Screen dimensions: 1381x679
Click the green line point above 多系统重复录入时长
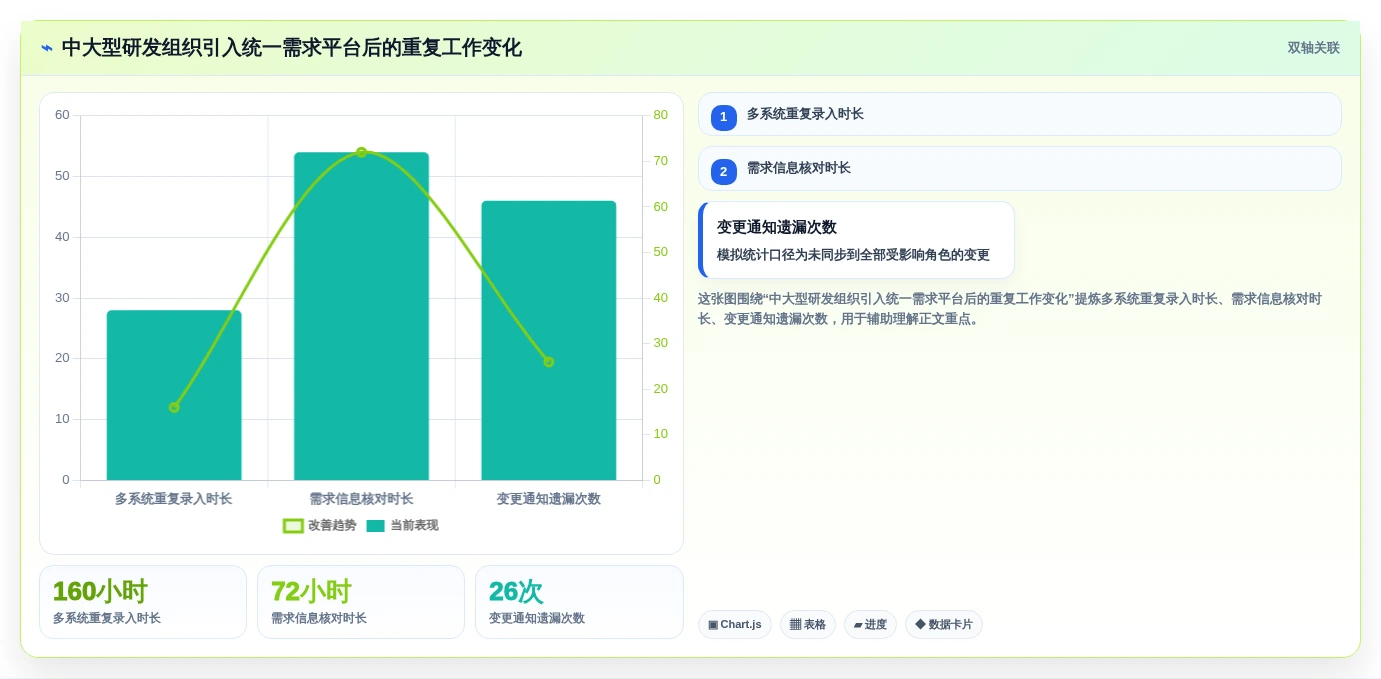click(x=174, y=407)
